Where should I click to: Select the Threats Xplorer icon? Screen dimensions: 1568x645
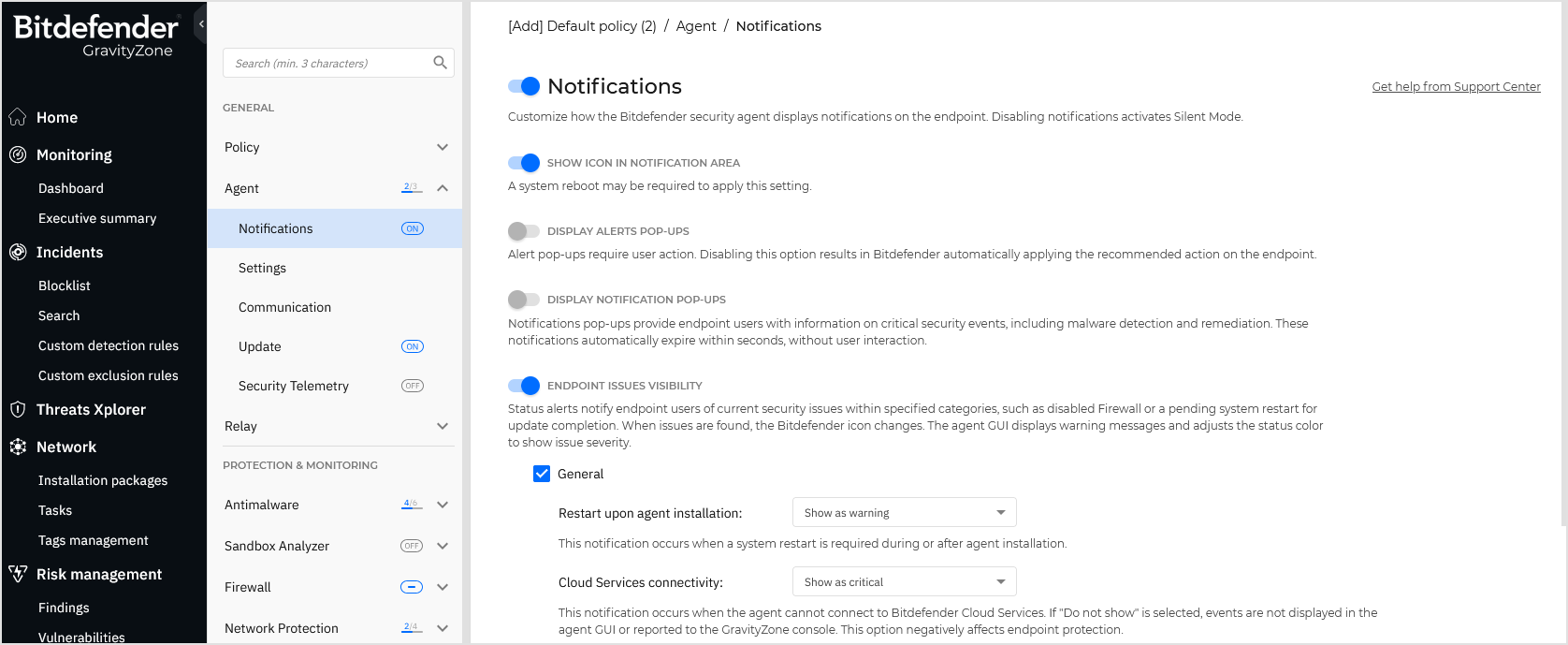pyautogui.click(x=17, y=409)
